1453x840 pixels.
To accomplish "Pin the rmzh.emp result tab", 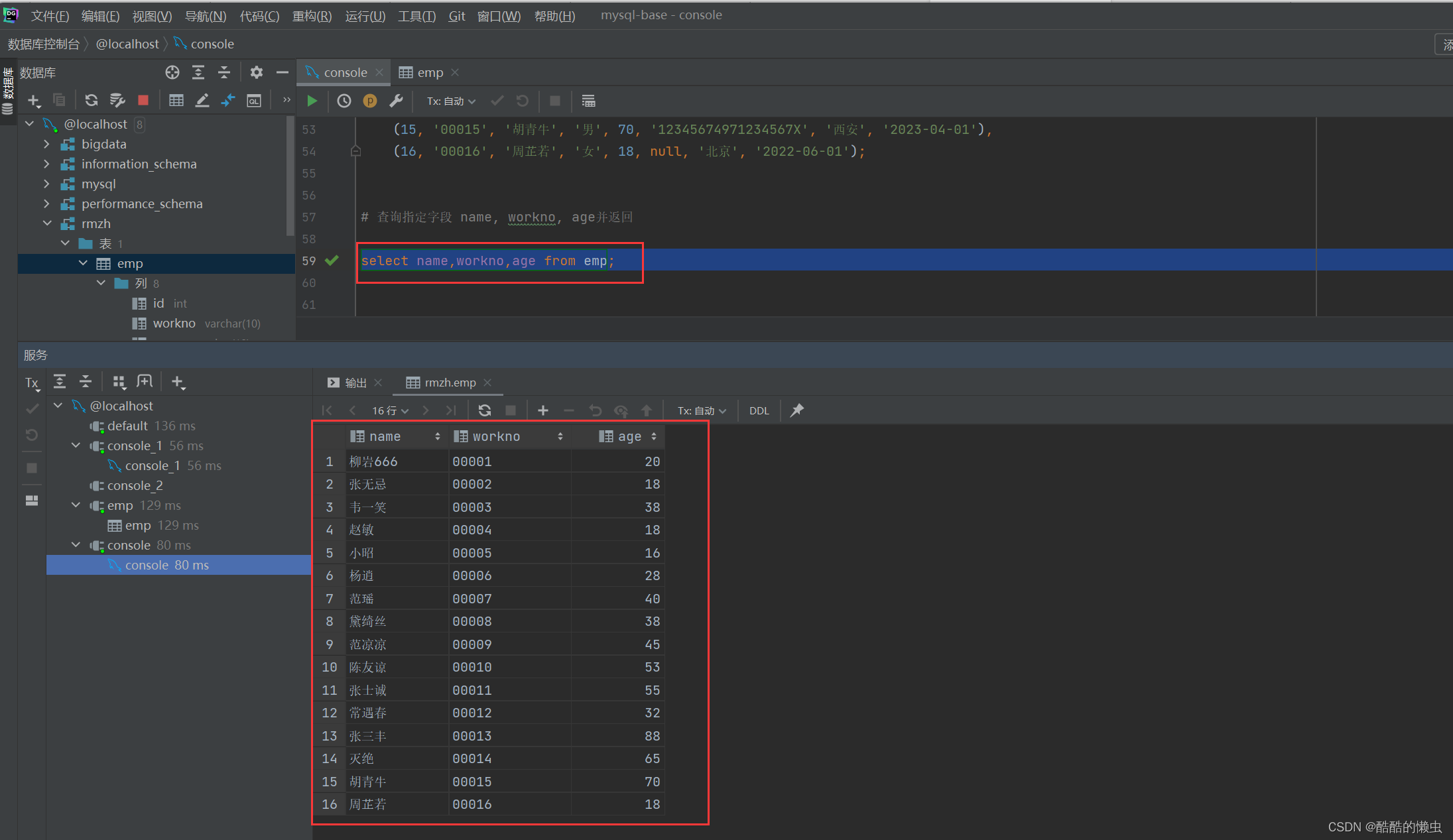I will [797, 410].
